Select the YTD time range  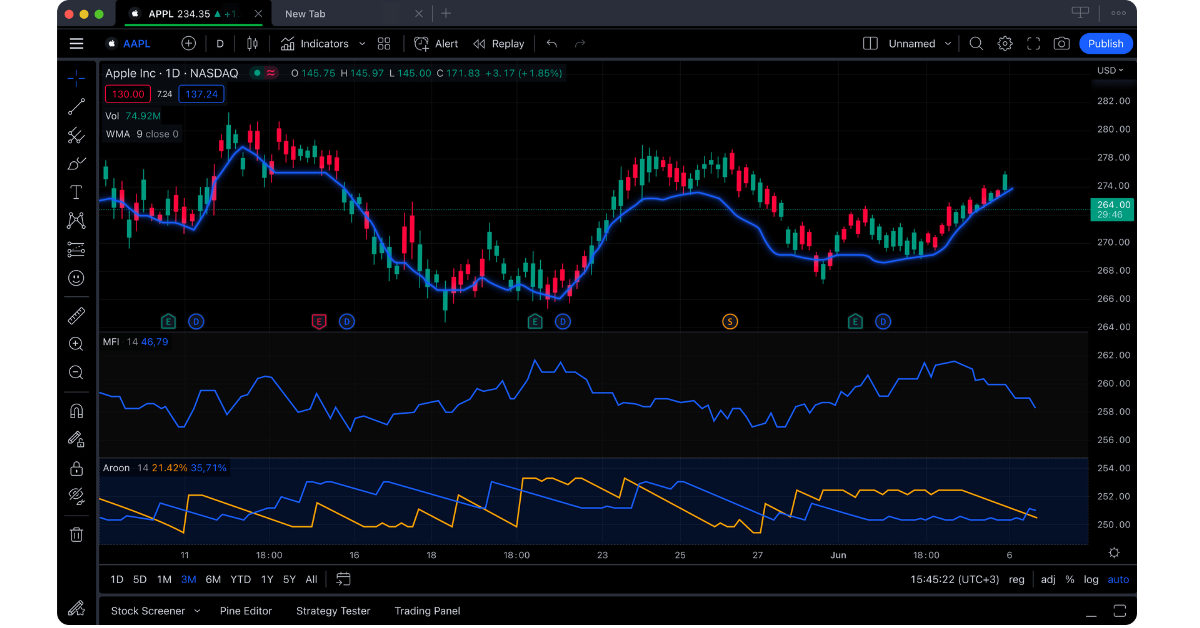241,579
